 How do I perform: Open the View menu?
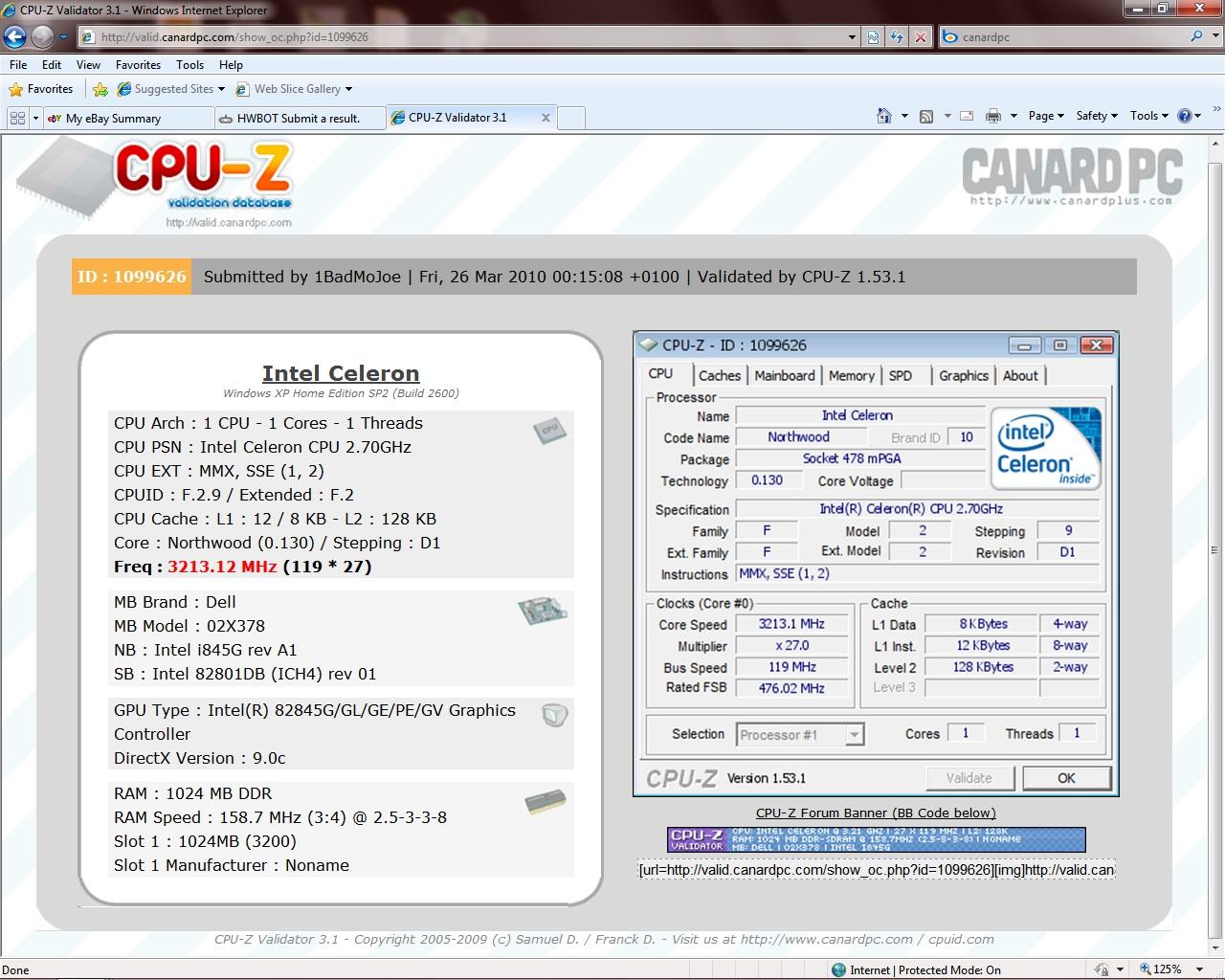coord(88,65)
